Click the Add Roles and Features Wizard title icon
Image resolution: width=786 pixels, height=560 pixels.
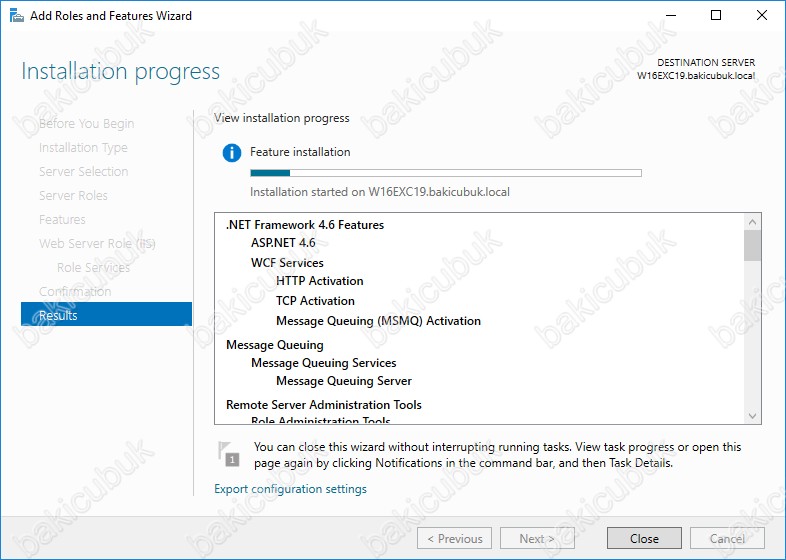coord(17,16)
